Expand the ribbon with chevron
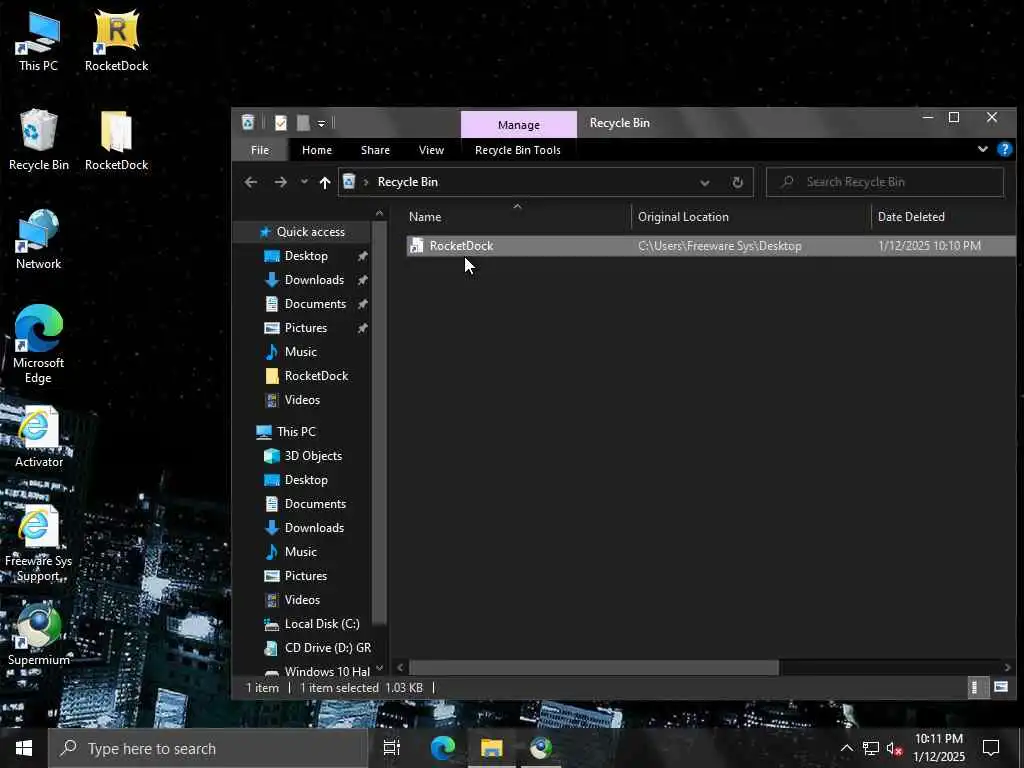Screen dimensions: 1024x768 (982, 150)
